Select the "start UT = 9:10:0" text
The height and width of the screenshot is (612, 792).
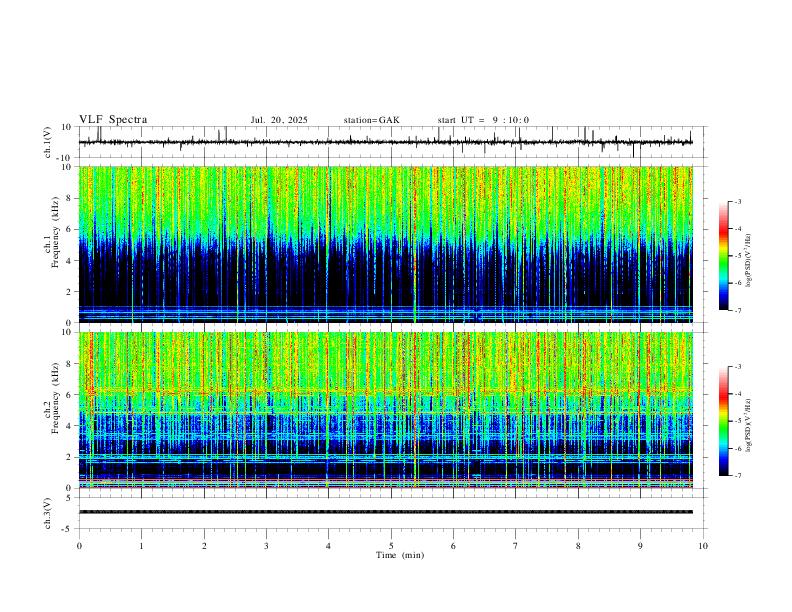tap(483, 120)
